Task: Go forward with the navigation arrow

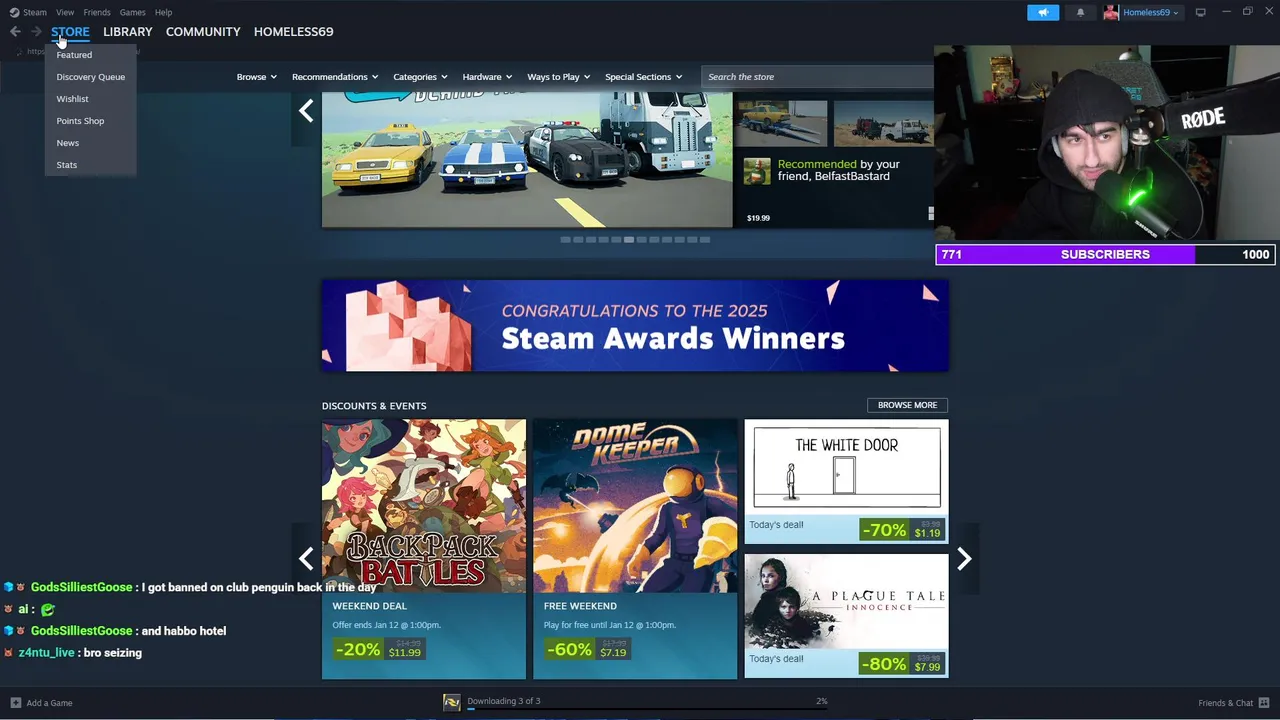Action: (36, 32)
